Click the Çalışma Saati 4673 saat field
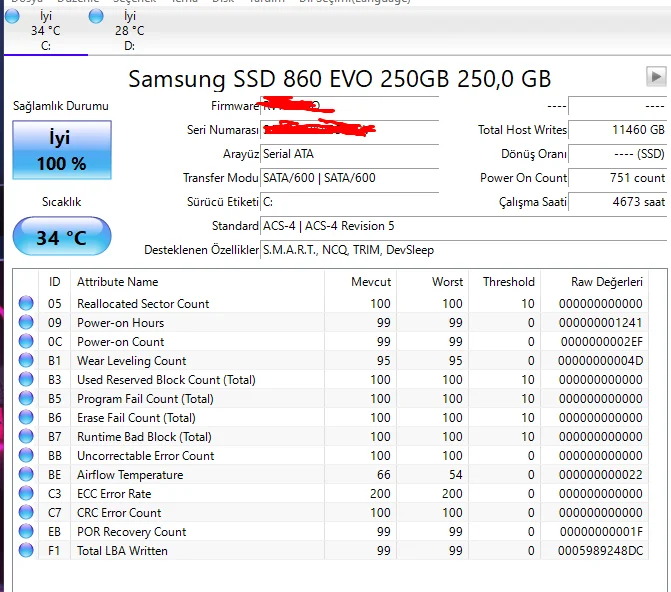This screenshot has height=592, width=671. click(x=618, y=202)
